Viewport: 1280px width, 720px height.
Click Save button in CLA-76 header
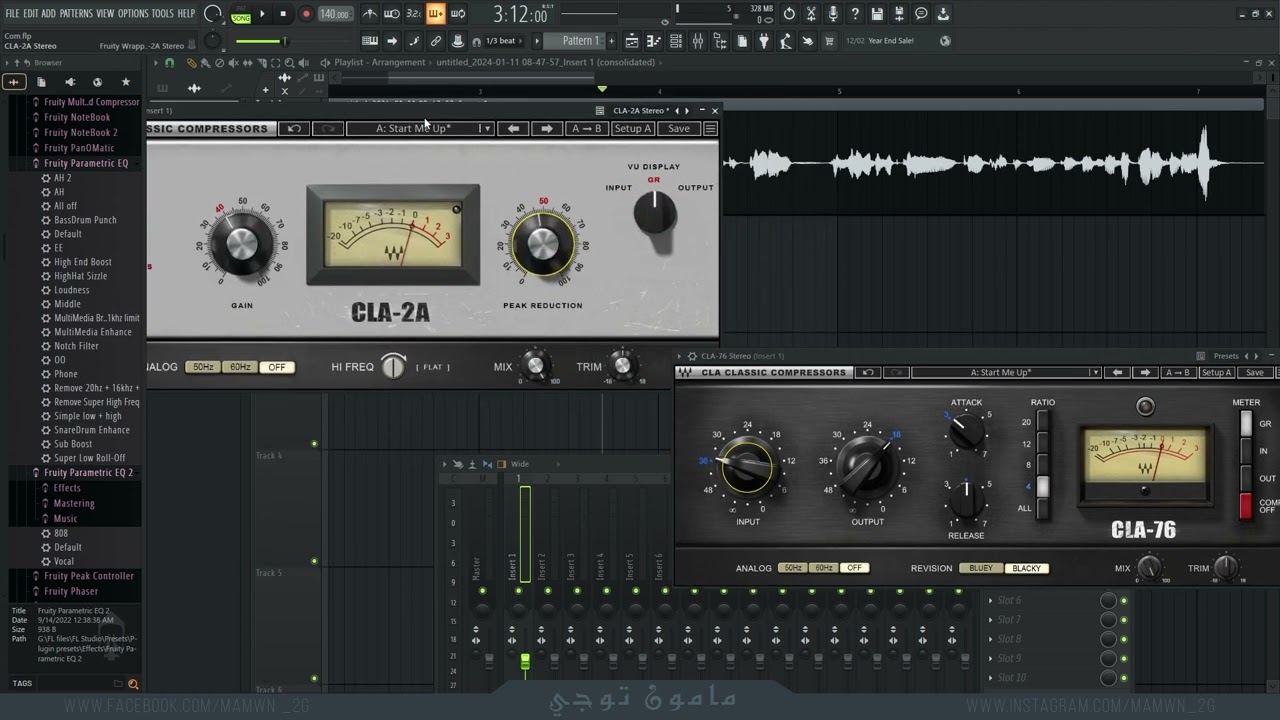click(1254, 373)
